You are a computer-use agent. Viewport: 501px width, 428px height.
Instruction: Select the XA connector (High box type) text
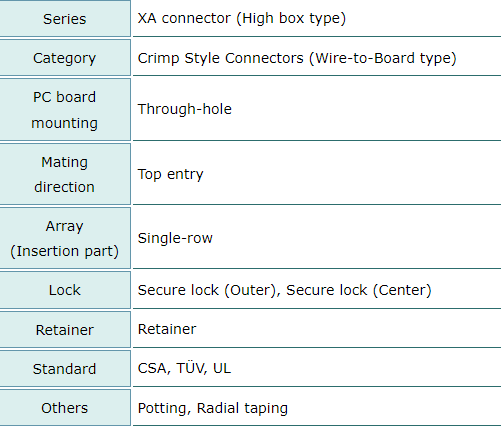tap(242, 18)
